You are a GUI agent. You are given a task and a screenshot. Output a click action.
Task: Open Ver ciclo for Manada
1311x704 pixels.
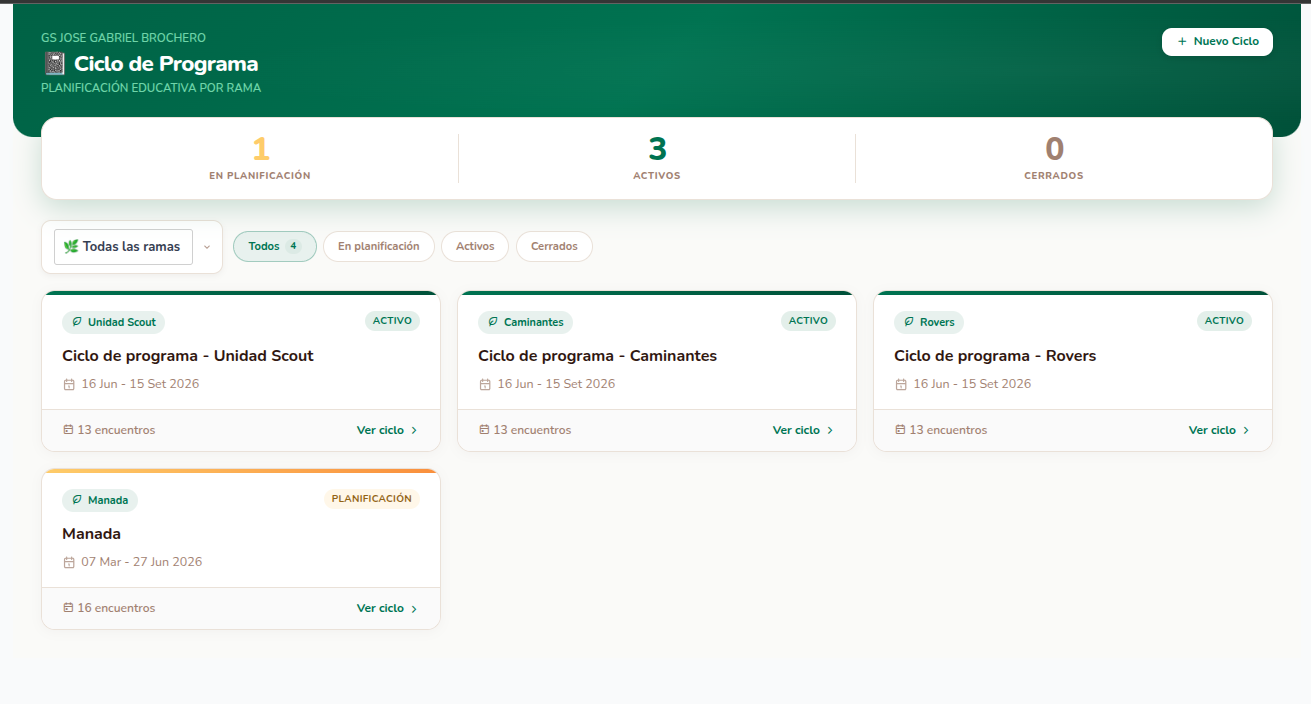(387, 608)
